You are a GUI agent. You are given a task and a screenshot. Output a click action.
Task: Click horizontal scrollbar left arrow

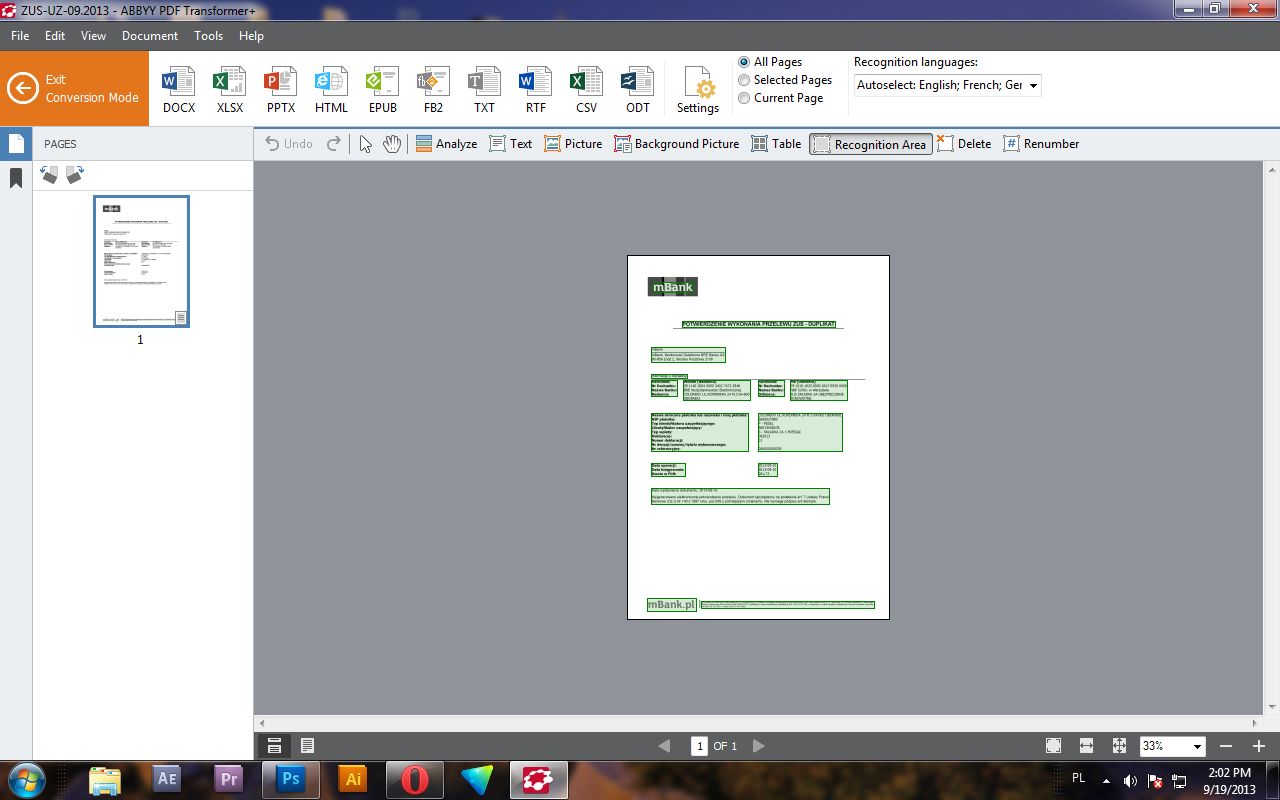click(x=262, y=723)
